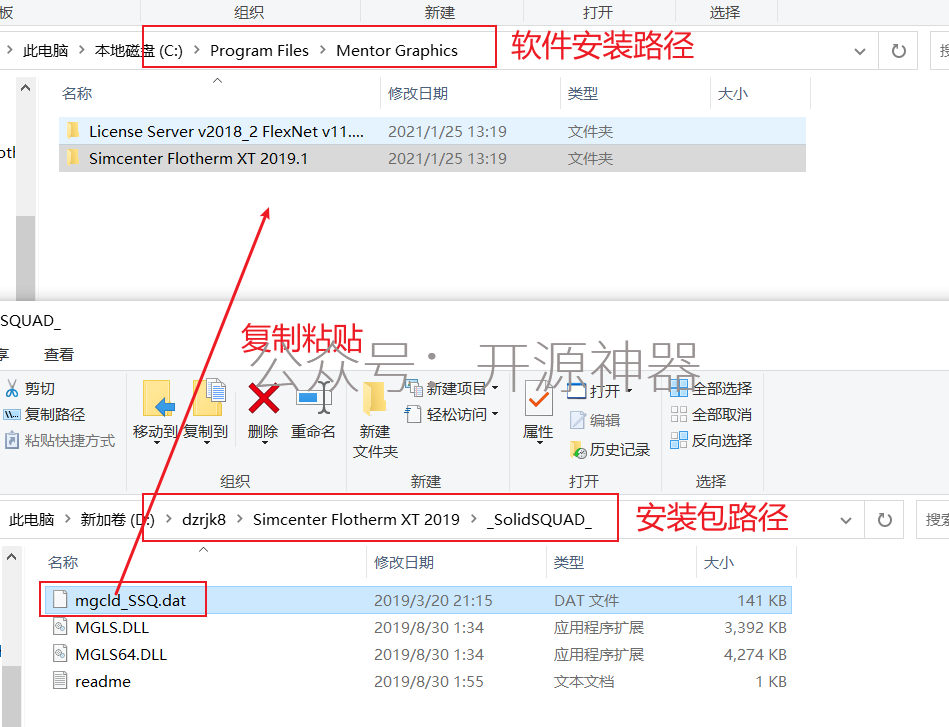
Task: Expand address history dropdown in _SolidSQUAD_ window
Action: click(846, 521)
